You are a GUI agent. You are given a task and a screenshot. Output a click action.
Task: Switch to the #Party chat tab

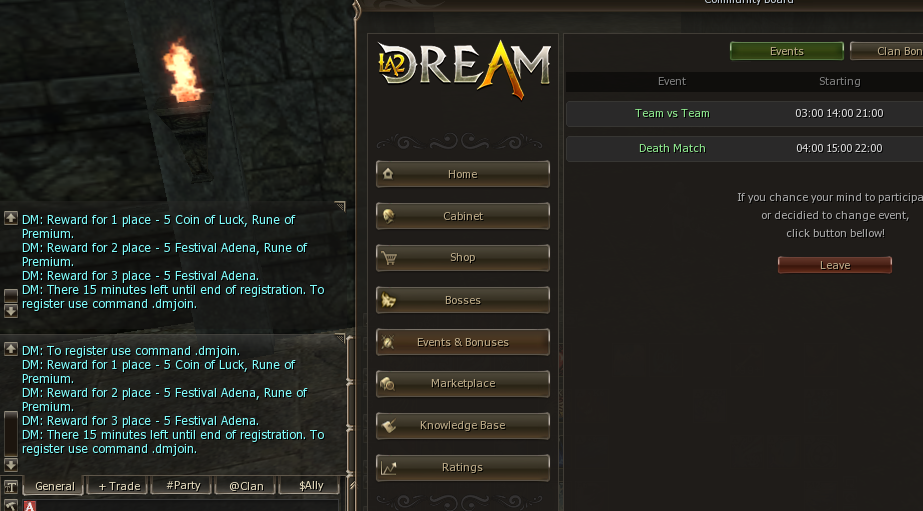tap(183, 486)
